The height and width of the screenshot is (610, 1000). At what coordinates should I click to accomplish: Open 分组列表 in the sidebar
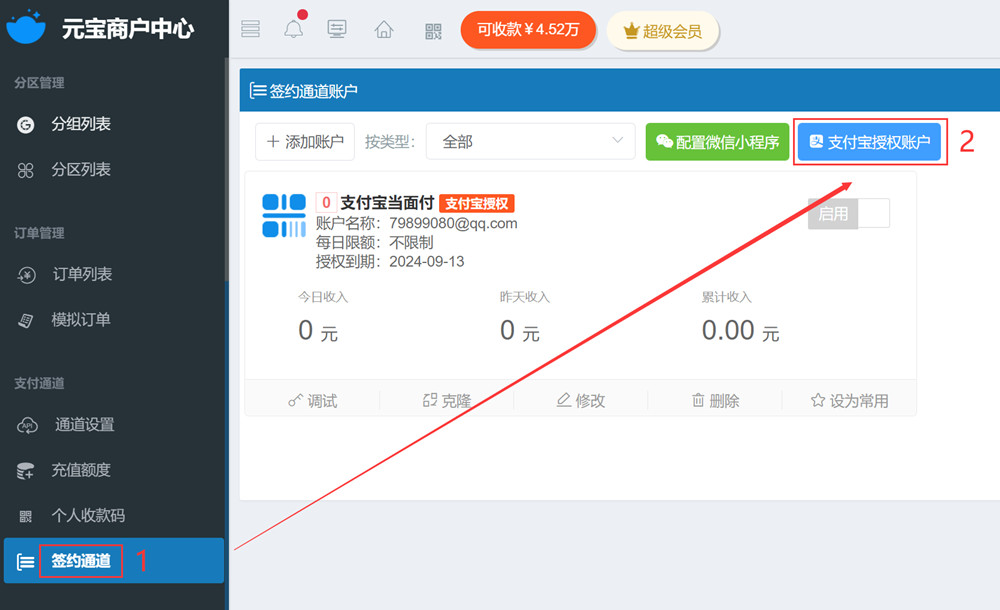pos(81,124)
